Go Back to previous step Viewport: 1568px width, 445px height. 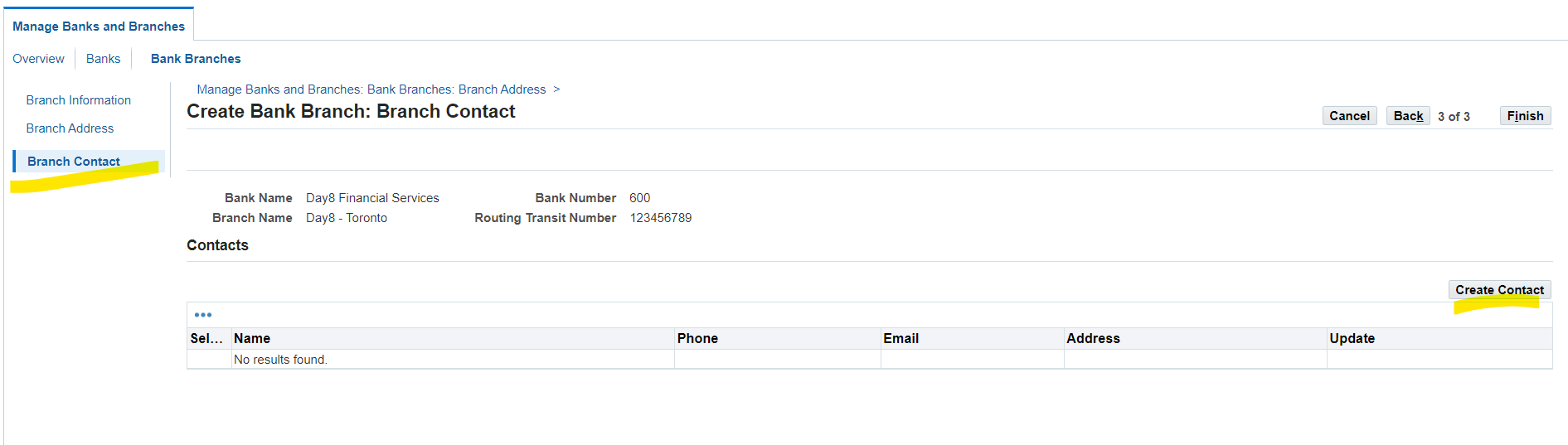tap(1408, 116)
